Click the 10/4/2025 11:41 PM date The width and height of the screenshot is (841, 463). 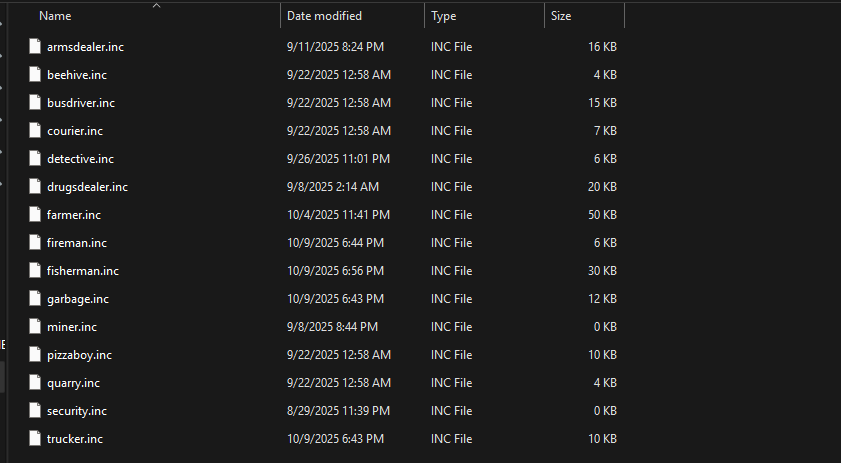[x=338, y=215]
